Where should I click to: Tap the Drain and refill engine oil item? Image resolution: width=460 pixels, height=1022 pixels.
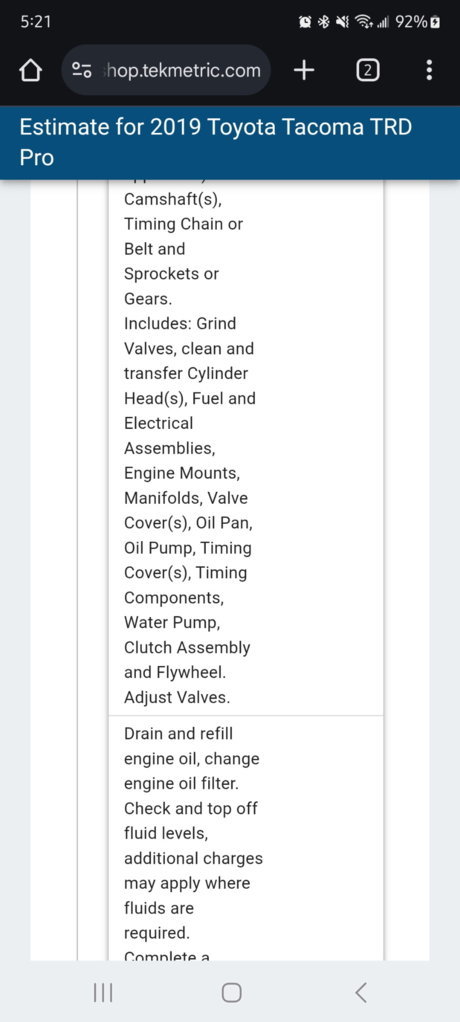(x=194, y=746)
